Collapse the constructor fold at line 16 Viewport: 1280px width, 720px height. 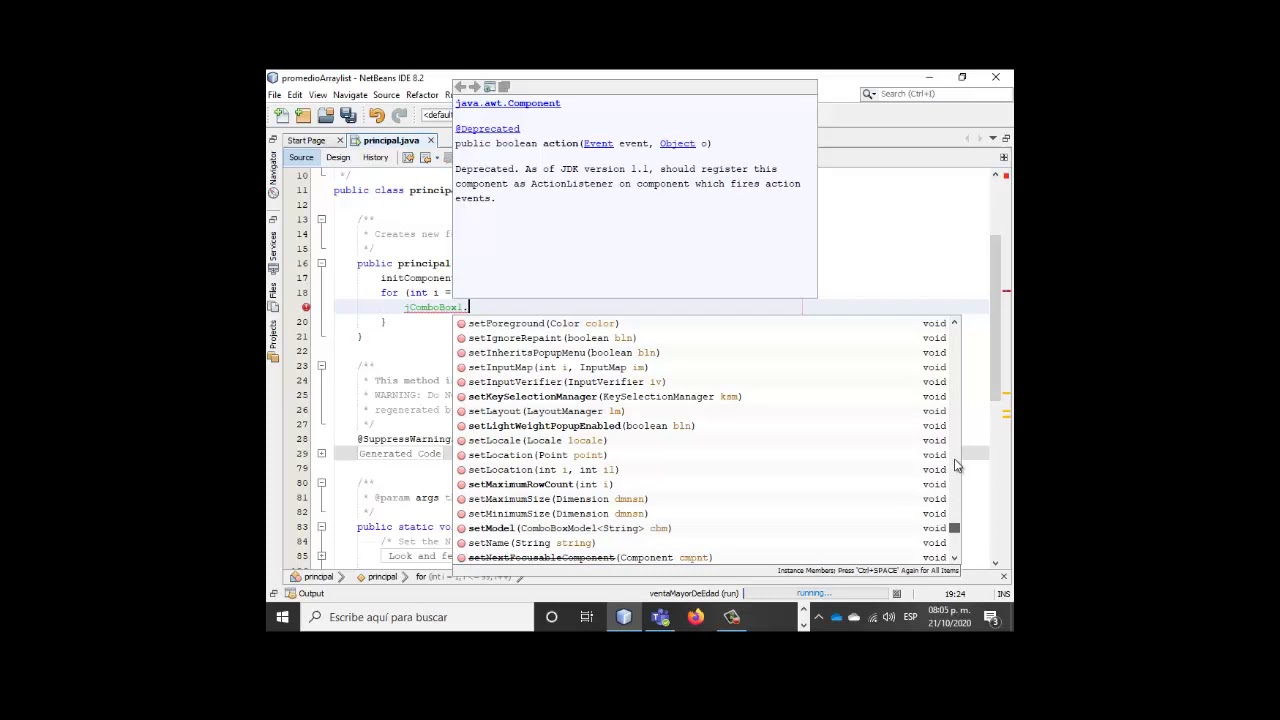pyautogui.click(x=321, y=263)
